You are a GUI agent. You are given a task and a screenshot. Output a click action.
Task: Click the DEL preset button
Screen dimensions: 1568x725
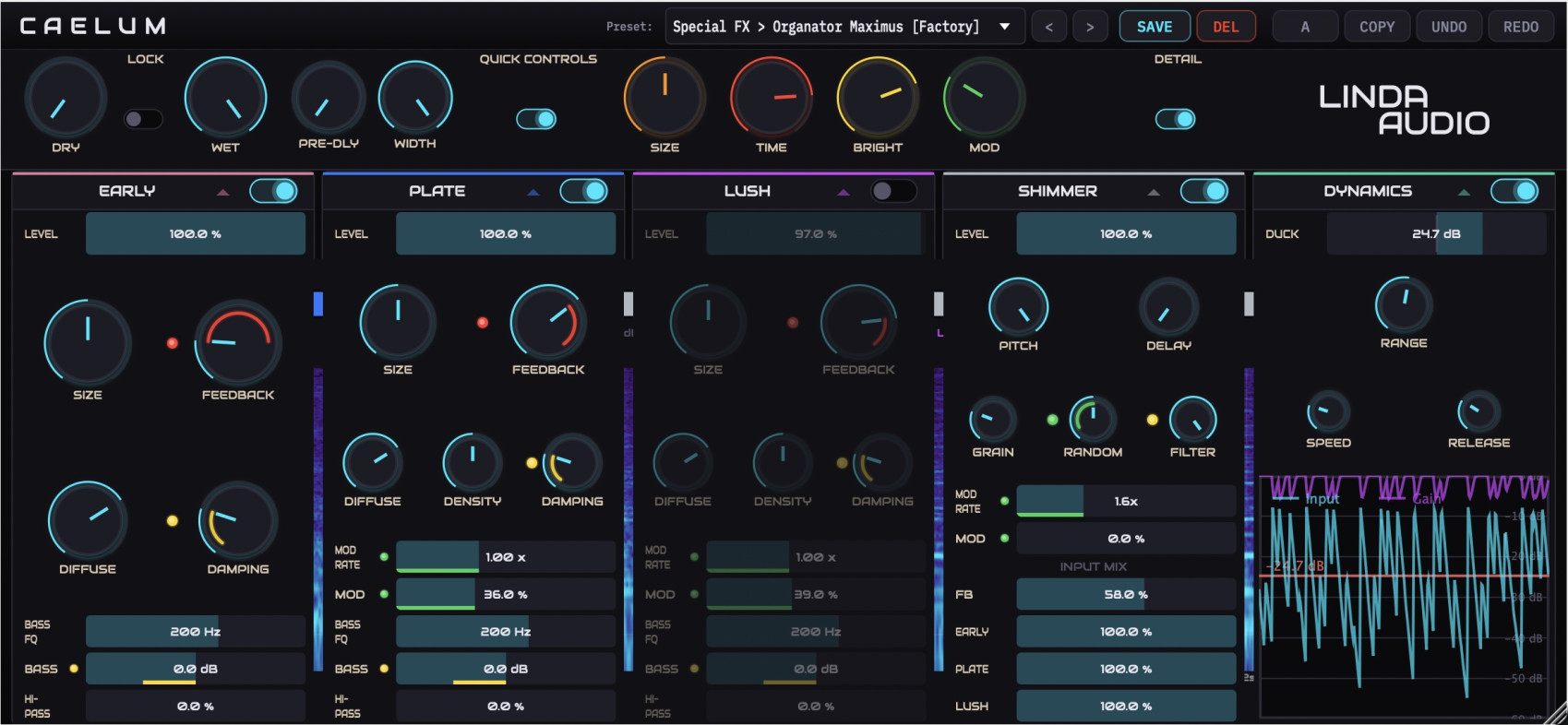click(1226, 27)
